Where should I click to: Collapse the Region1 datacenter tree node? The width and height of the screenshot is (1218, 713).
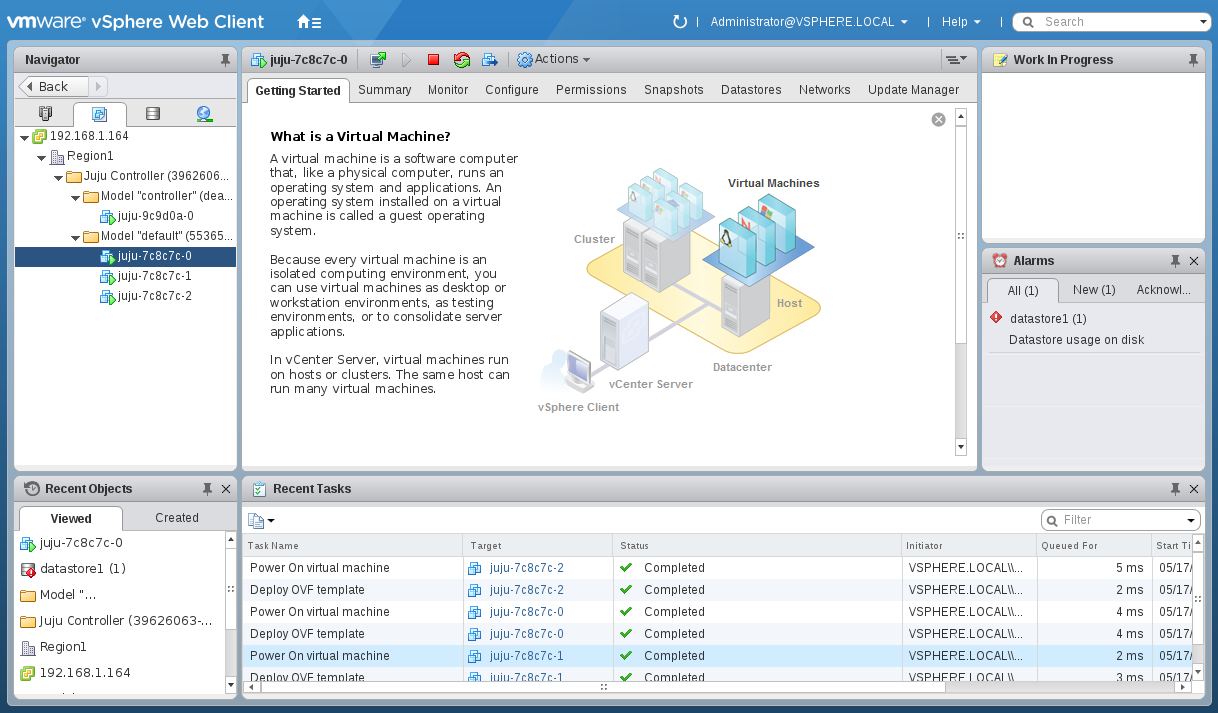(x=41, y=157)
